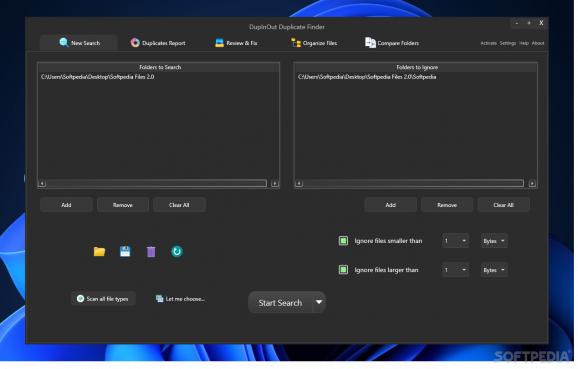Click the Folders to Search header
Viewport: 578px width, 369px height.
point(160,67)
